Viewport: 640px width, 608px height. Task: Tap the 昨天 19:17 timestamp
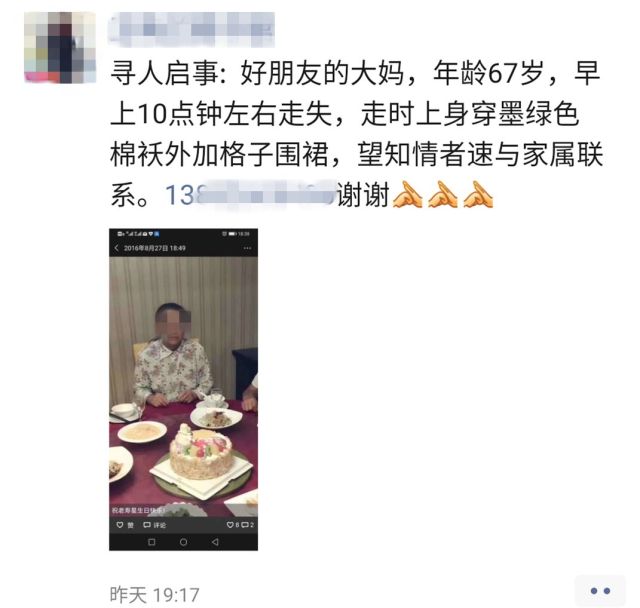click(154, 595)
